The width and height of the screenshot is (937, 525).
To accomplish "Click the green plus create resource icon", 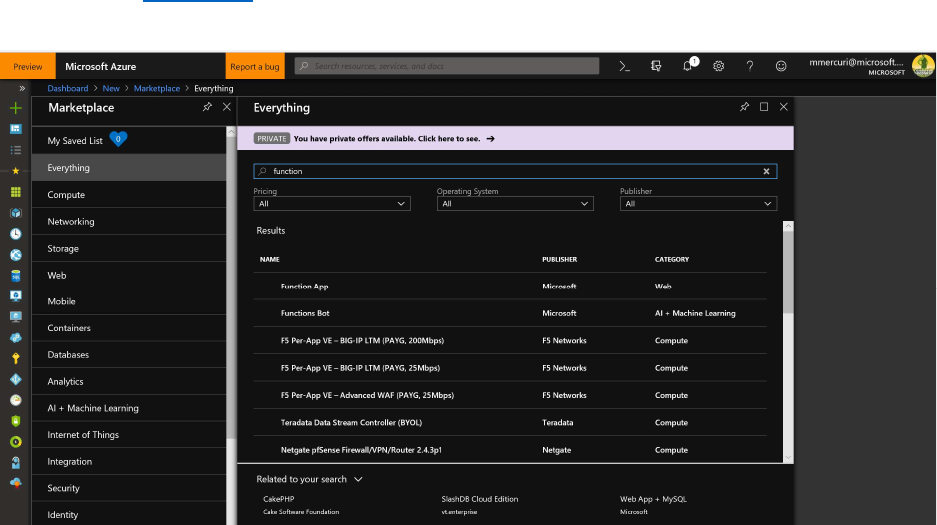I will pyautogui.click(x=15, y=108).
